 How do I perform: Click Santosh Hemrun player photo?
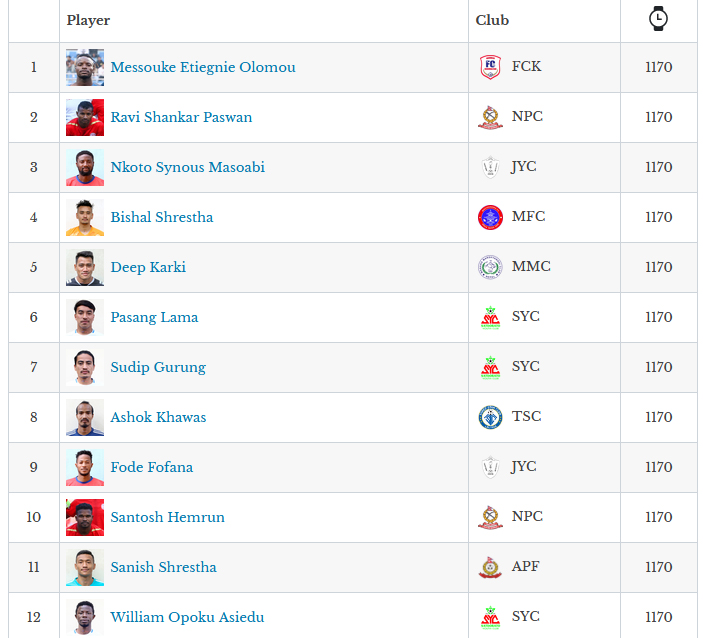[x=85, y=517]
